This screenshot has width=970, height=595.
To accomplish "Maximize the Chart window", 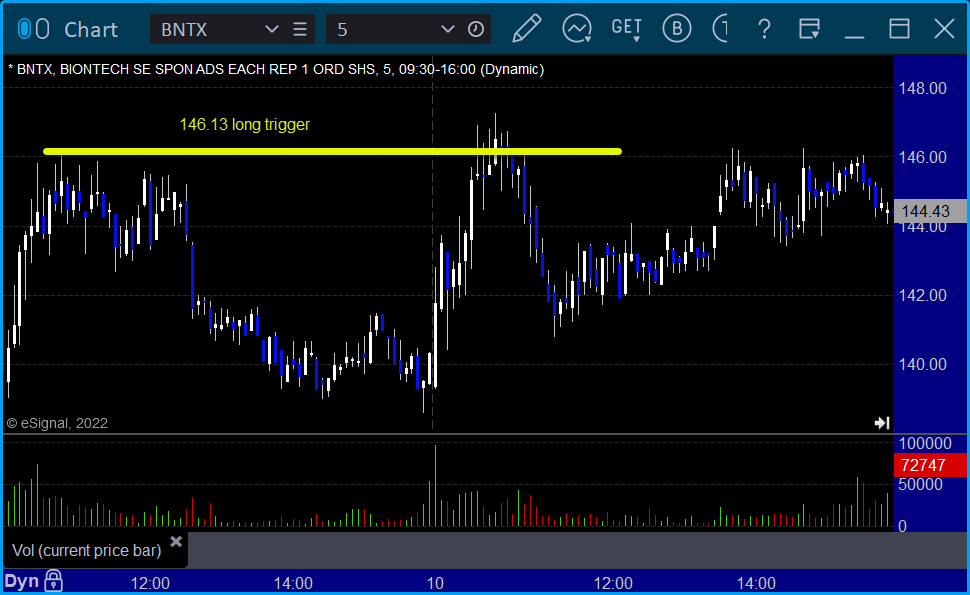I will point(899,29).
